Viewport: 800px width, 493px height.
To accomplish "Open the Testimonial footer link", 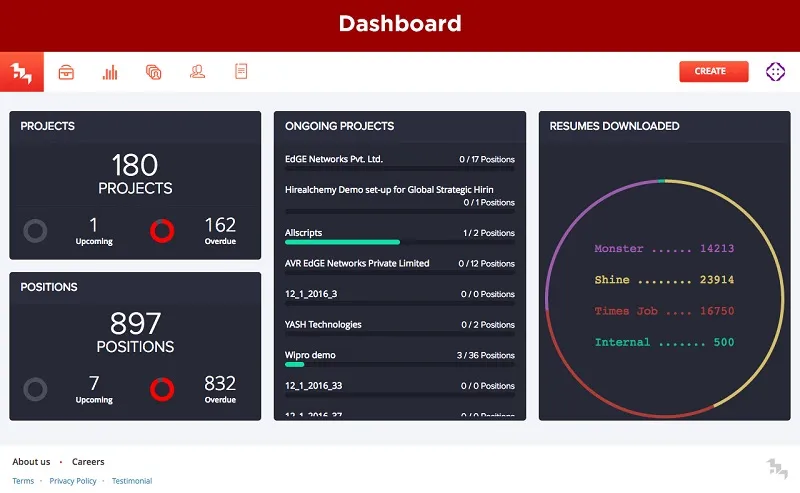I will pos(132,481).
